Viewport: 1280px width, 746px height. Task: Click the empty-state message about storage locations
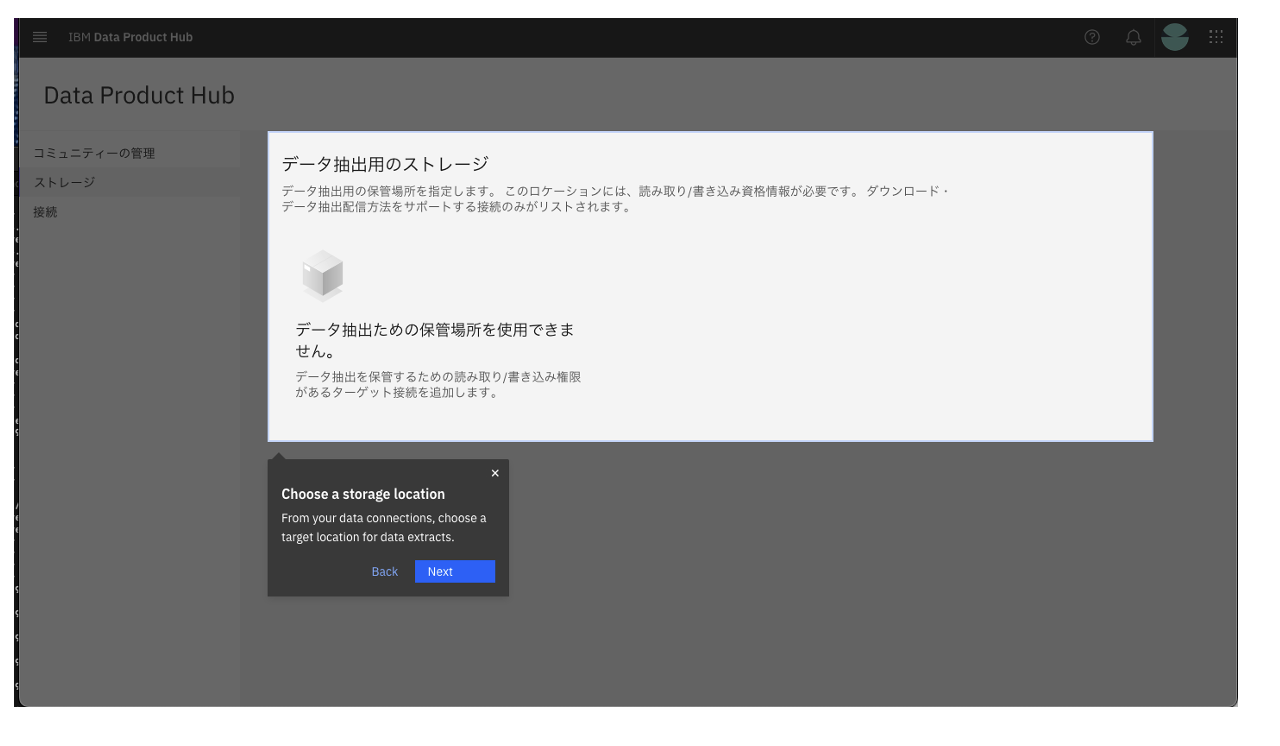[437, 338]
